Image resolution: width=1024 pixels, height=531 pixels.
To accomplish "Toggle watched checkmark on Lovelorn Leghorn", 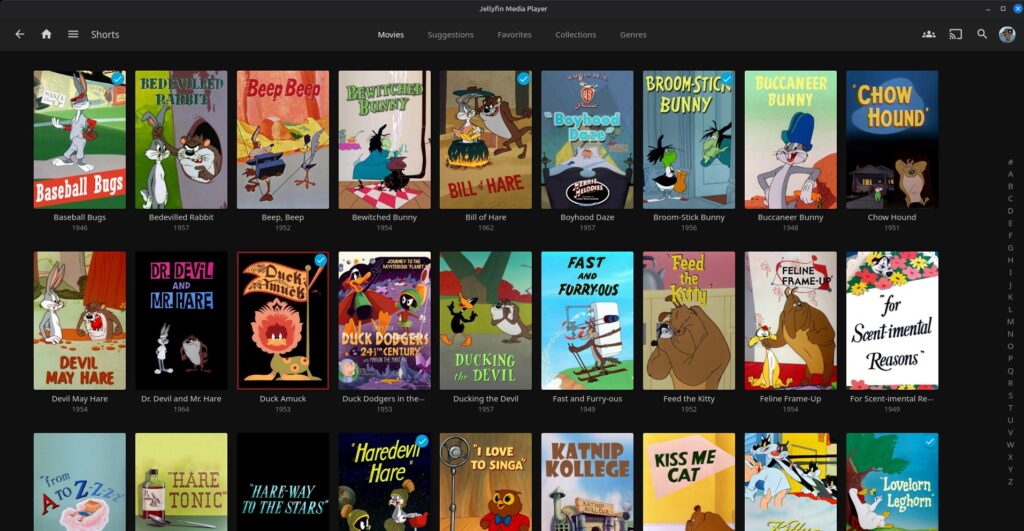I will (x=929, y=441).
